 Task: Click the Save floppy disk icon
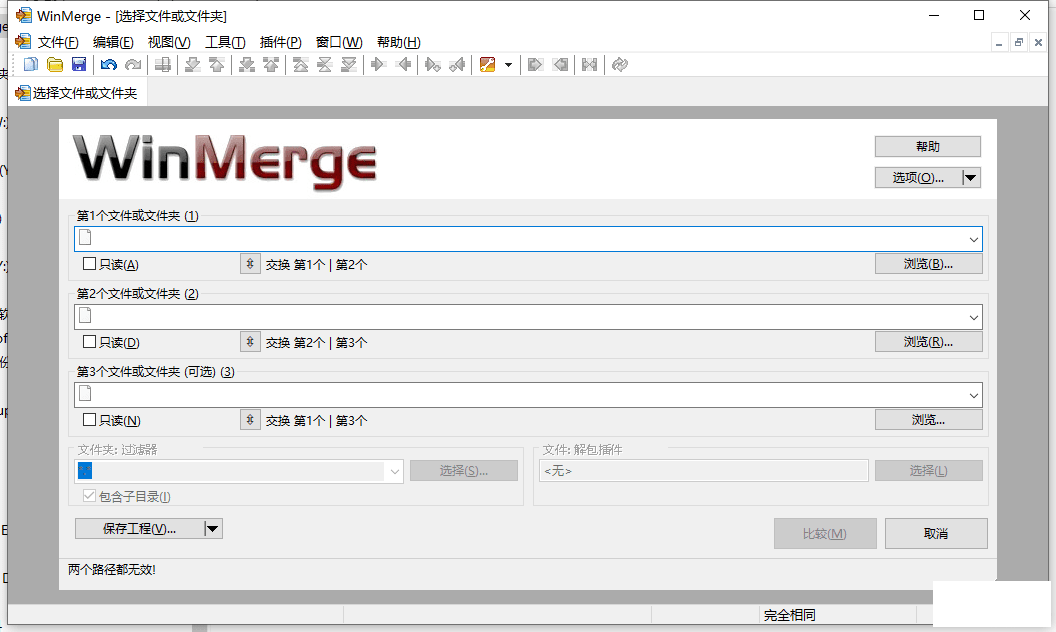pyautogui.click(x=79, y=65)
